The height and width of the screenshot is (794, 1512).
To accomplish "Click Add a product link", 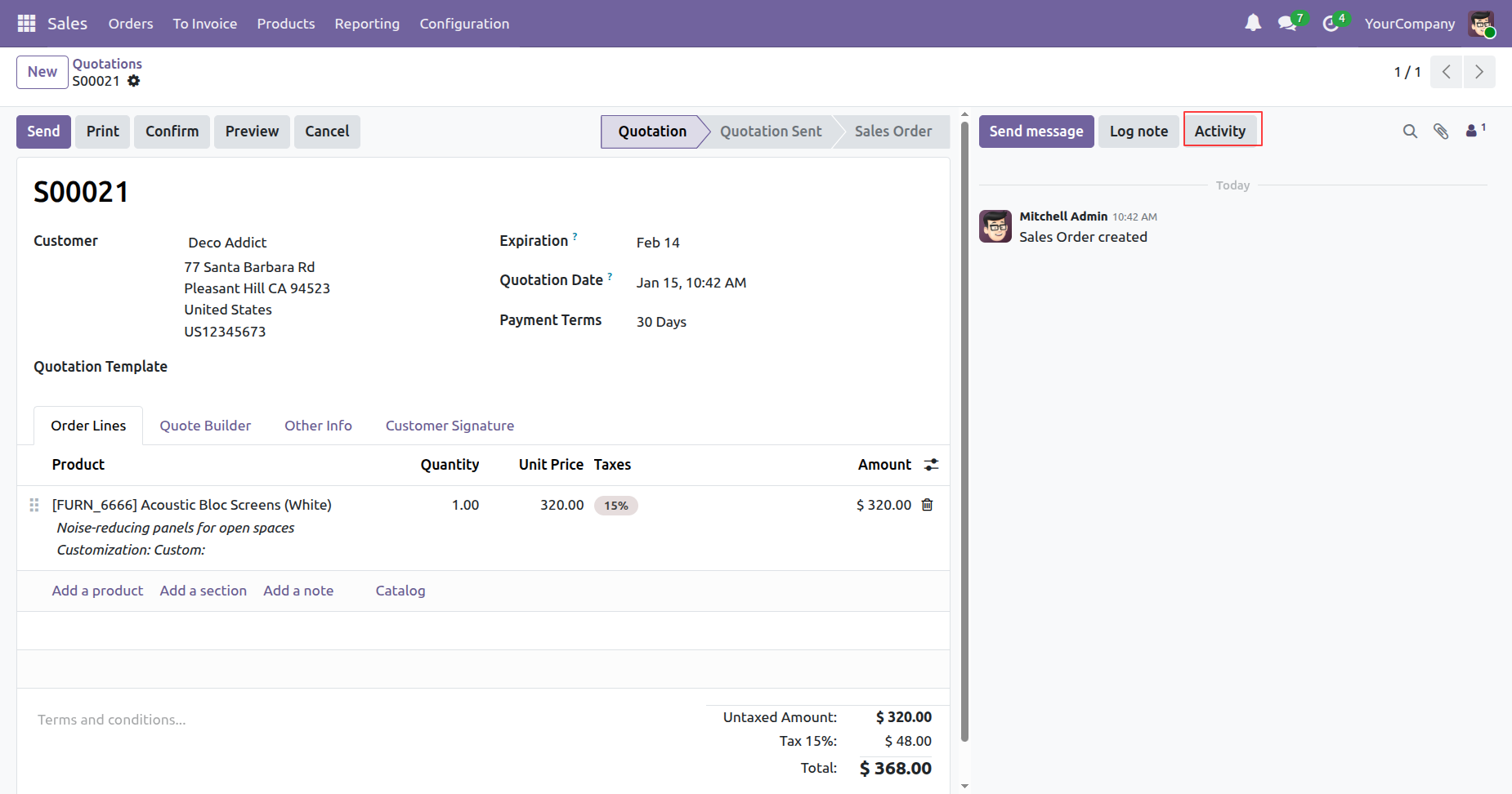I will point(97,591).
